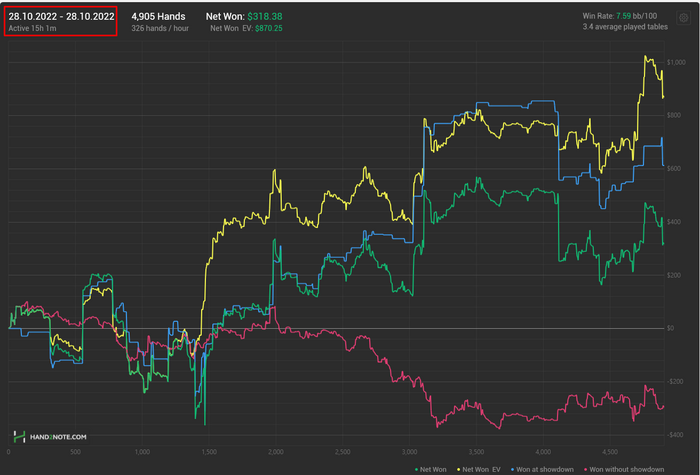The height and width of the screenshot is (475, 700).
Task: Open graph settings gear icon
Action: (x=682, y=16)
